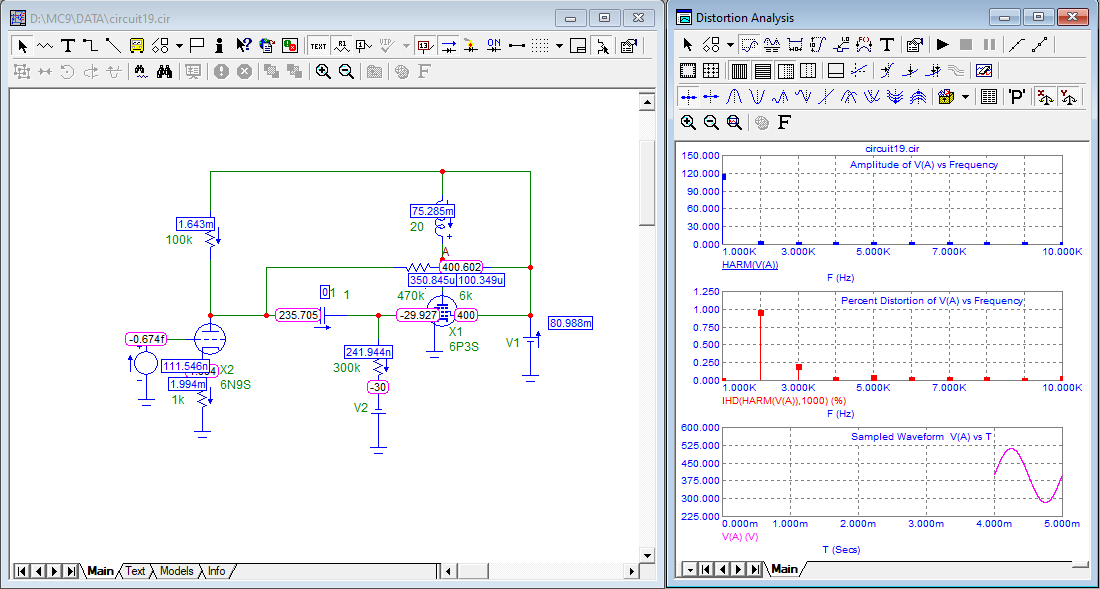This screenshot has width=1100, height=589.
Task: Open the grid dots dropdown arrow
Action: pos(559,45)
